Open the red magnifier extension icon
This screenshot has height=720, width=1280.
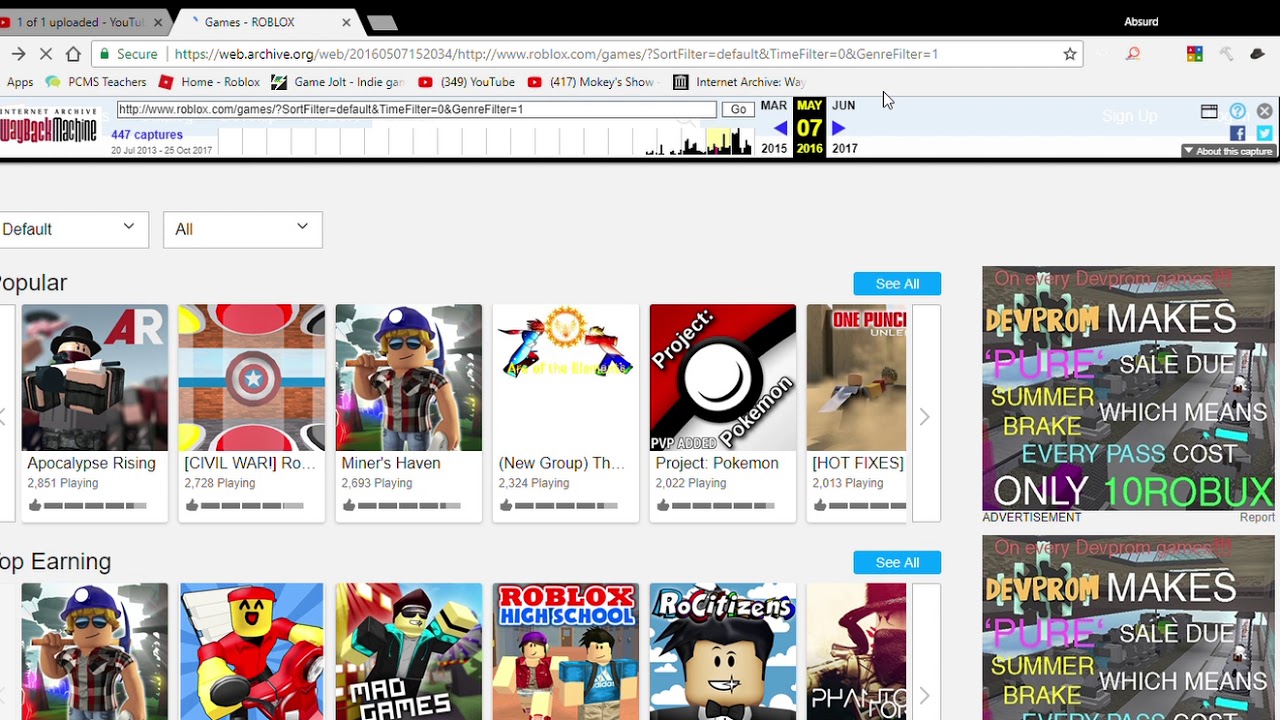[1133, 54]
